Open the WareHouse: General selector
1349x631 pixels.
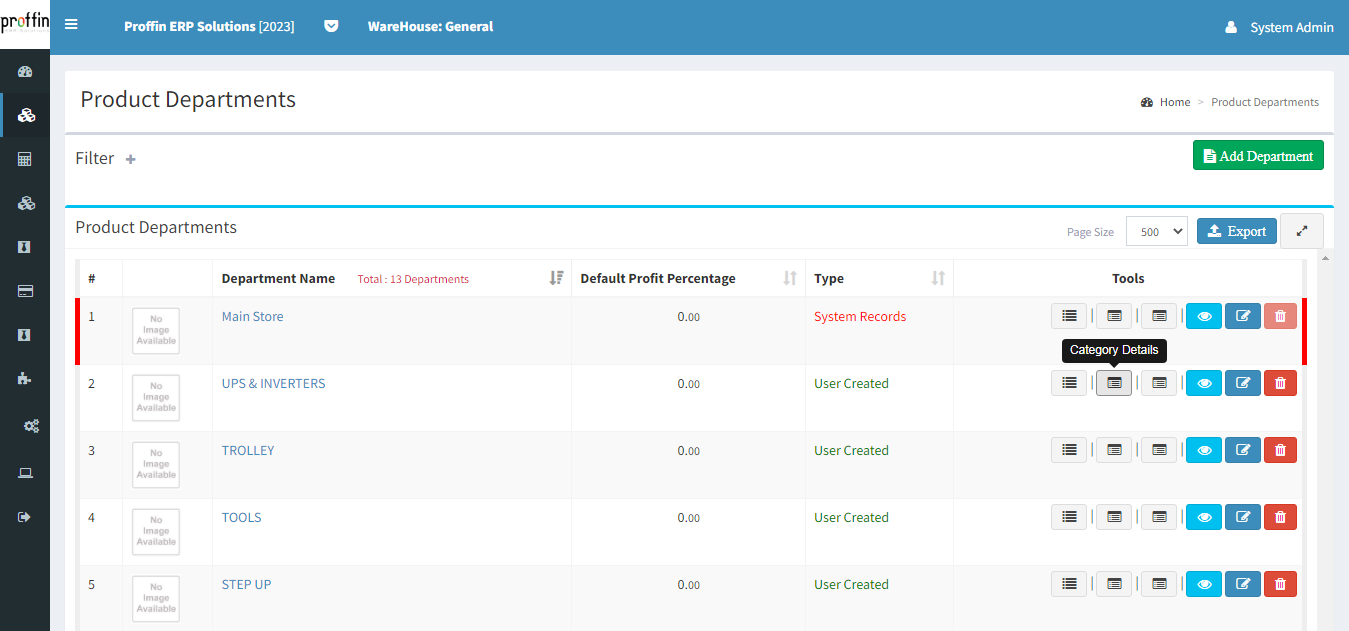430,27
